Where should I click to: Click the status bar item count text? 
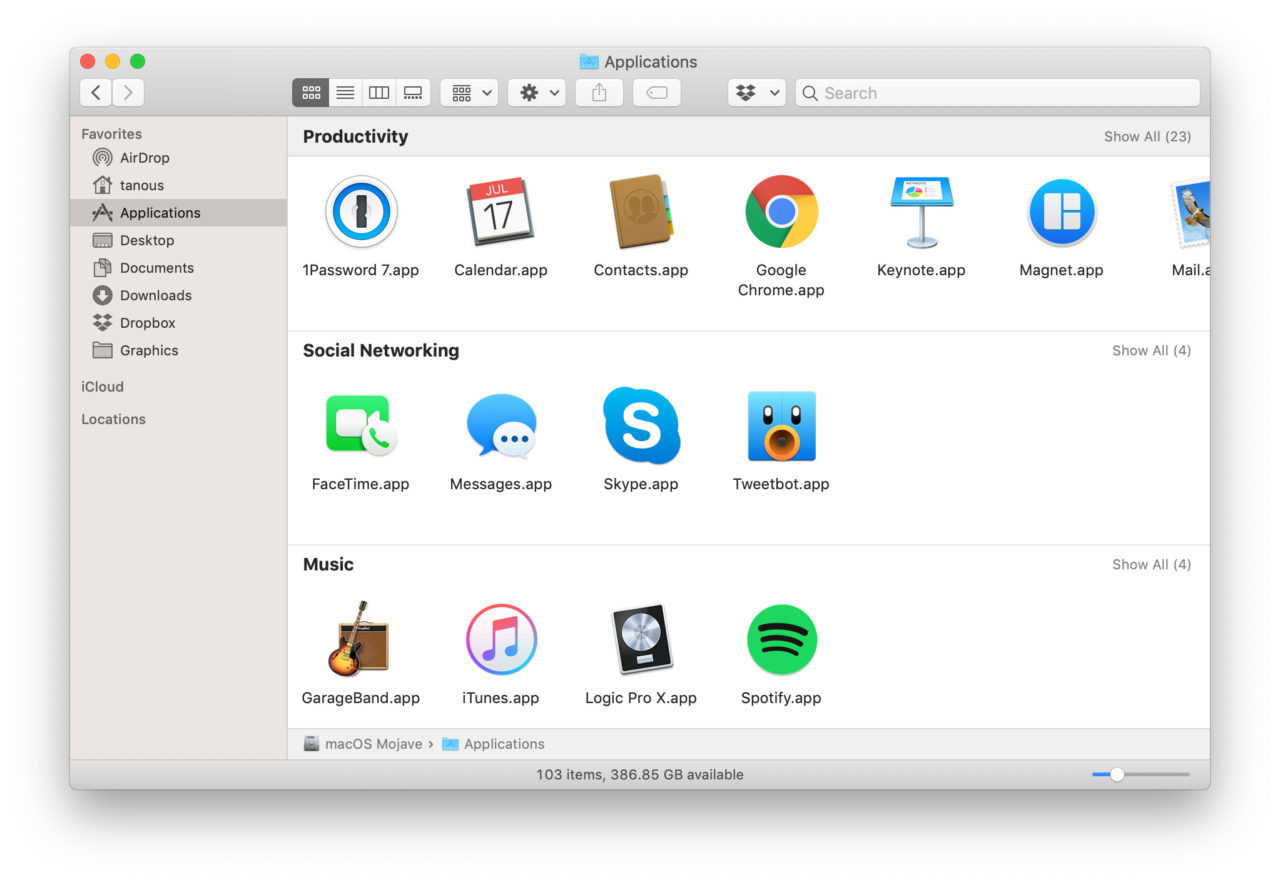tap(640, 775)
